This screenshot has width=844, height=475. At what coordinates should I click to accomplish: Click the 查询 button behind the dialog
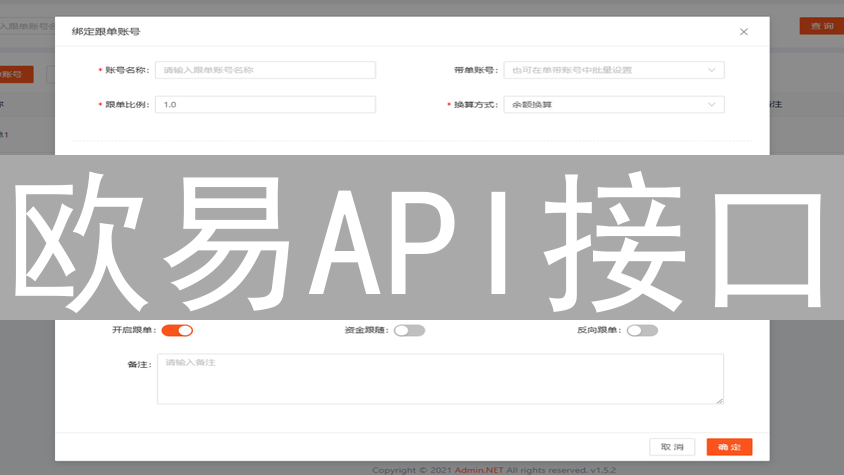click(821, 26)
